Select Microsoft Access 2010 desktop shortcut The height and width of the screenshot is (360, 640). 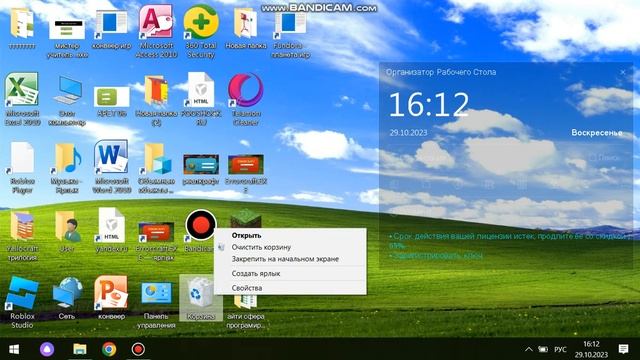(x=156, y=31)
